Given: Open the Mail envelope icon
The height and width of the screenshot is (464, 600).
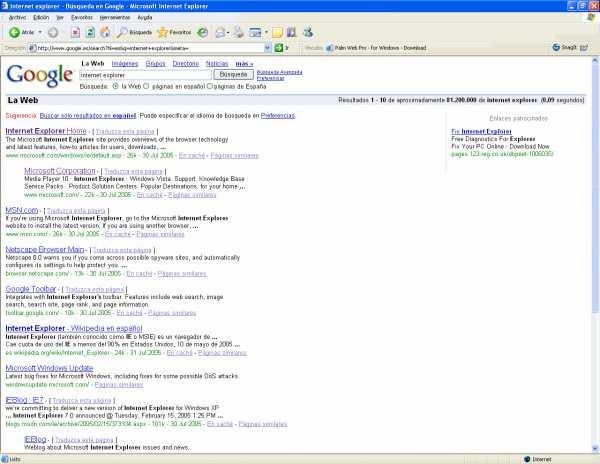Looking at the screenshot, I should 220,33.
